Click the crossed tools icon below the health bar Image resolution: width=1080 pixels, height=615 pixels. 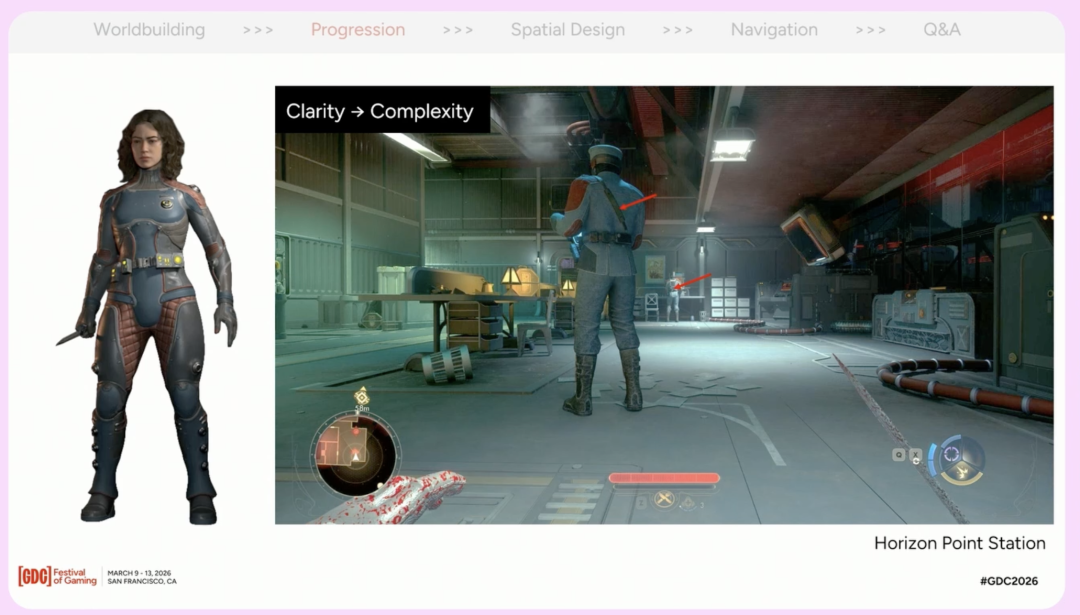tap(664, 499)
